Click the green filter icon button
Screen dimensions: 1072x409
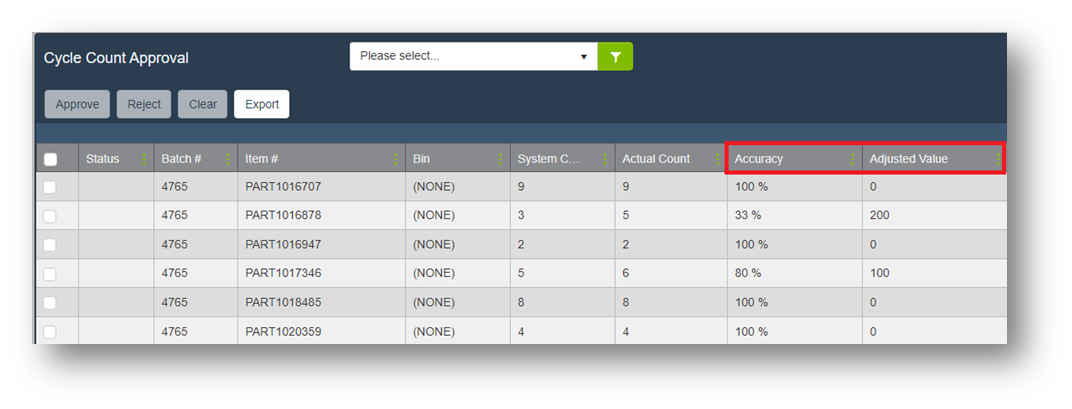tap(615, 57)
